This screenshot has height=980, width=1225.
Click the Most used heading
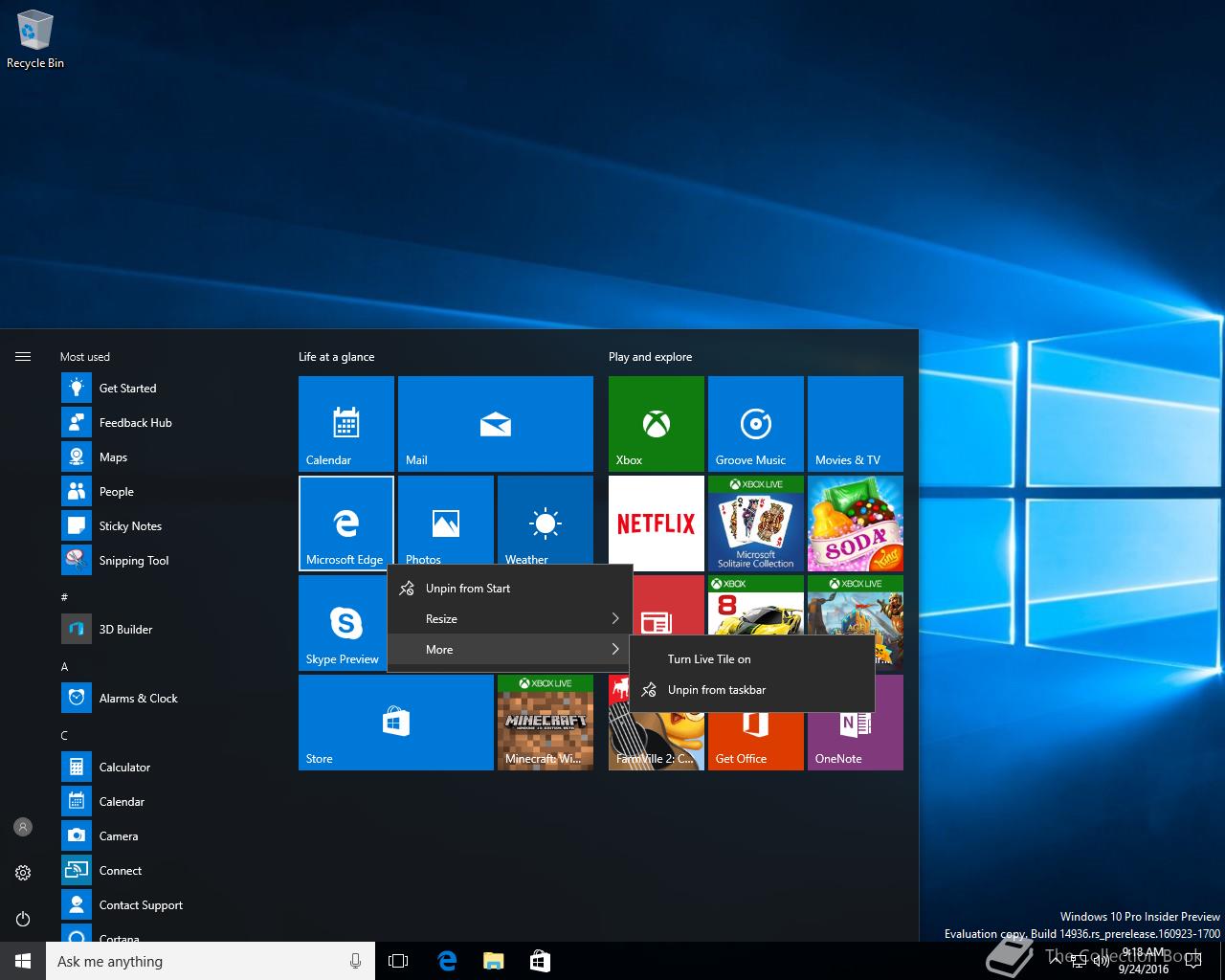[85, 357]
